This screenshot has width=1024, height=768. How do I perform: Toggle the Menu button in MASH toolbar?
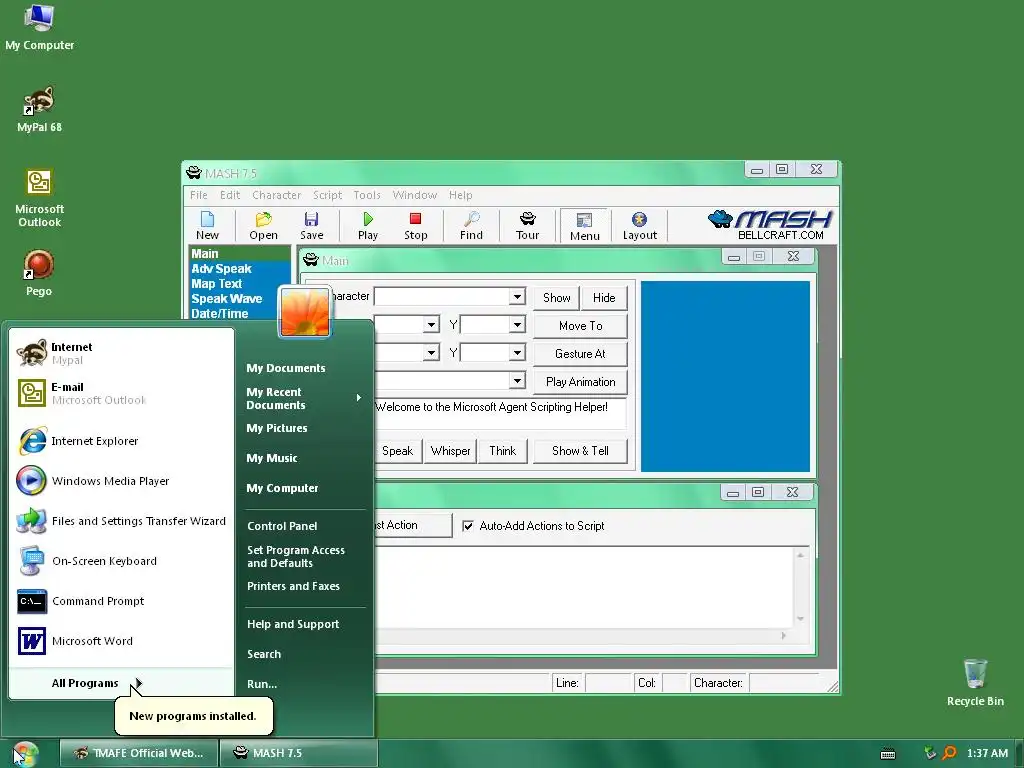584,226
